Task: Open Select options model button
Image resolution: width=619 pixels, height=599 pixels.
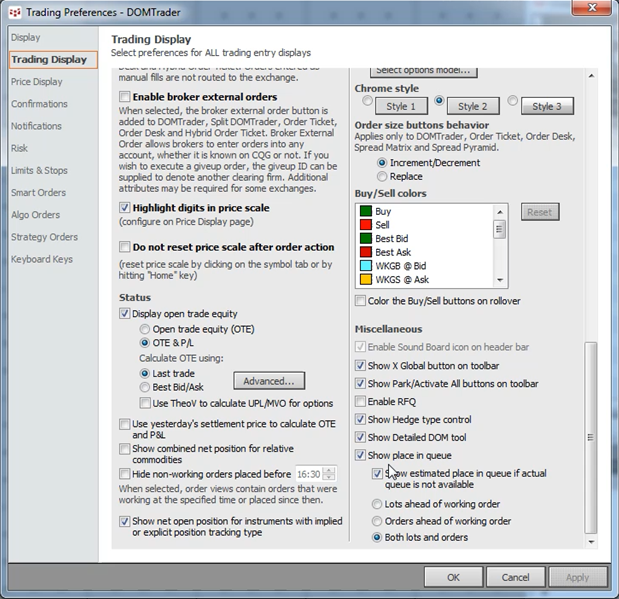Action: pyautogui.click(x=424, y=71)
